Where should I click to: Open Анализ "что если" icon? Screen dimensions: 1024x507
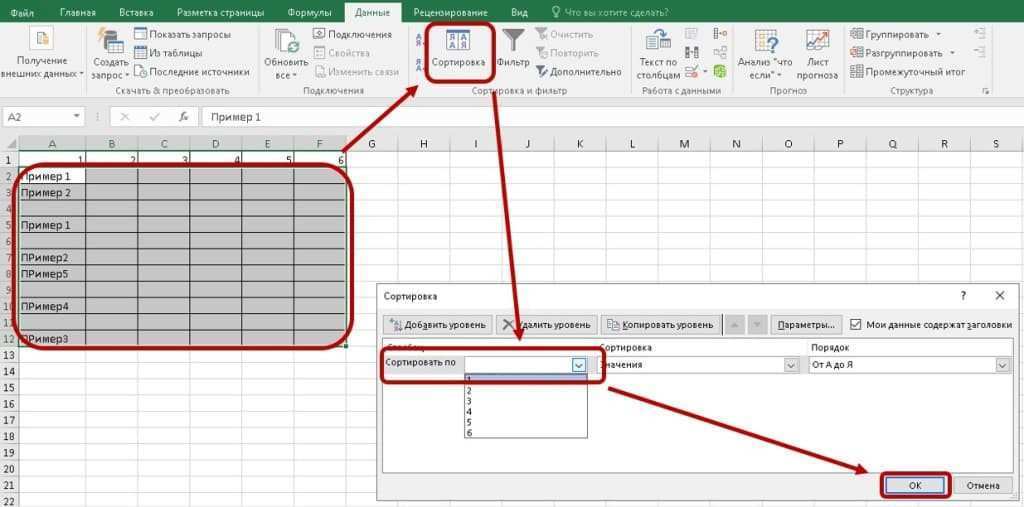(767, 42)
